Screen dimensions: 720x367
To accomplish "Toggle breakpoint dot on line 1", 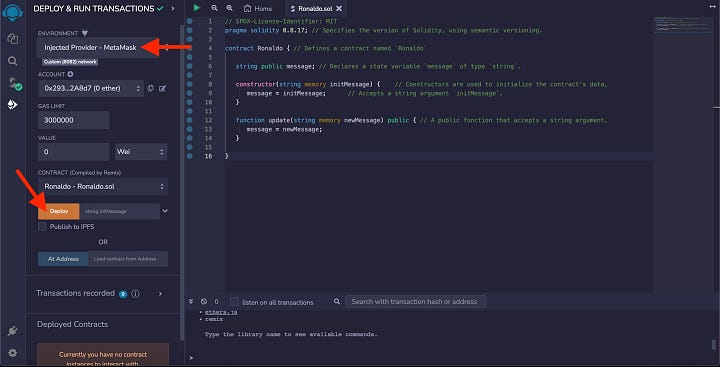I will 189,21.
